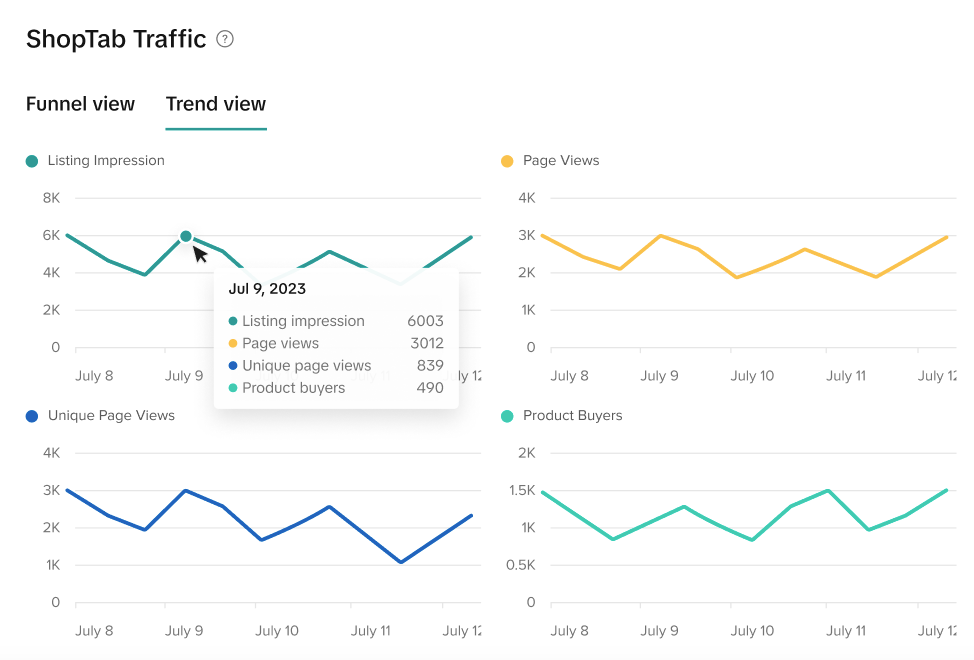974x660 pixels.
Task: Click 0.5K label on Product Buyers chart
Action: 521,565
